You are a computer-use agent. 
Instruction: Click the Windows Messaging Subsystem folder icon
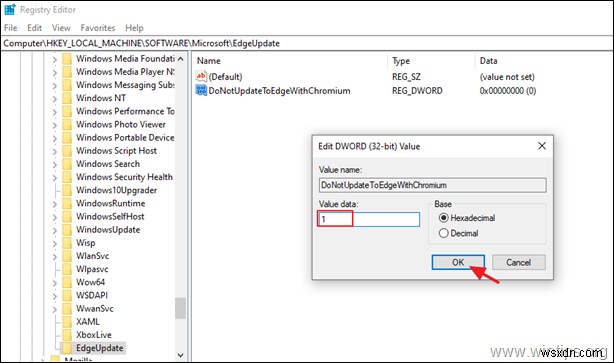tap(67, 85)
